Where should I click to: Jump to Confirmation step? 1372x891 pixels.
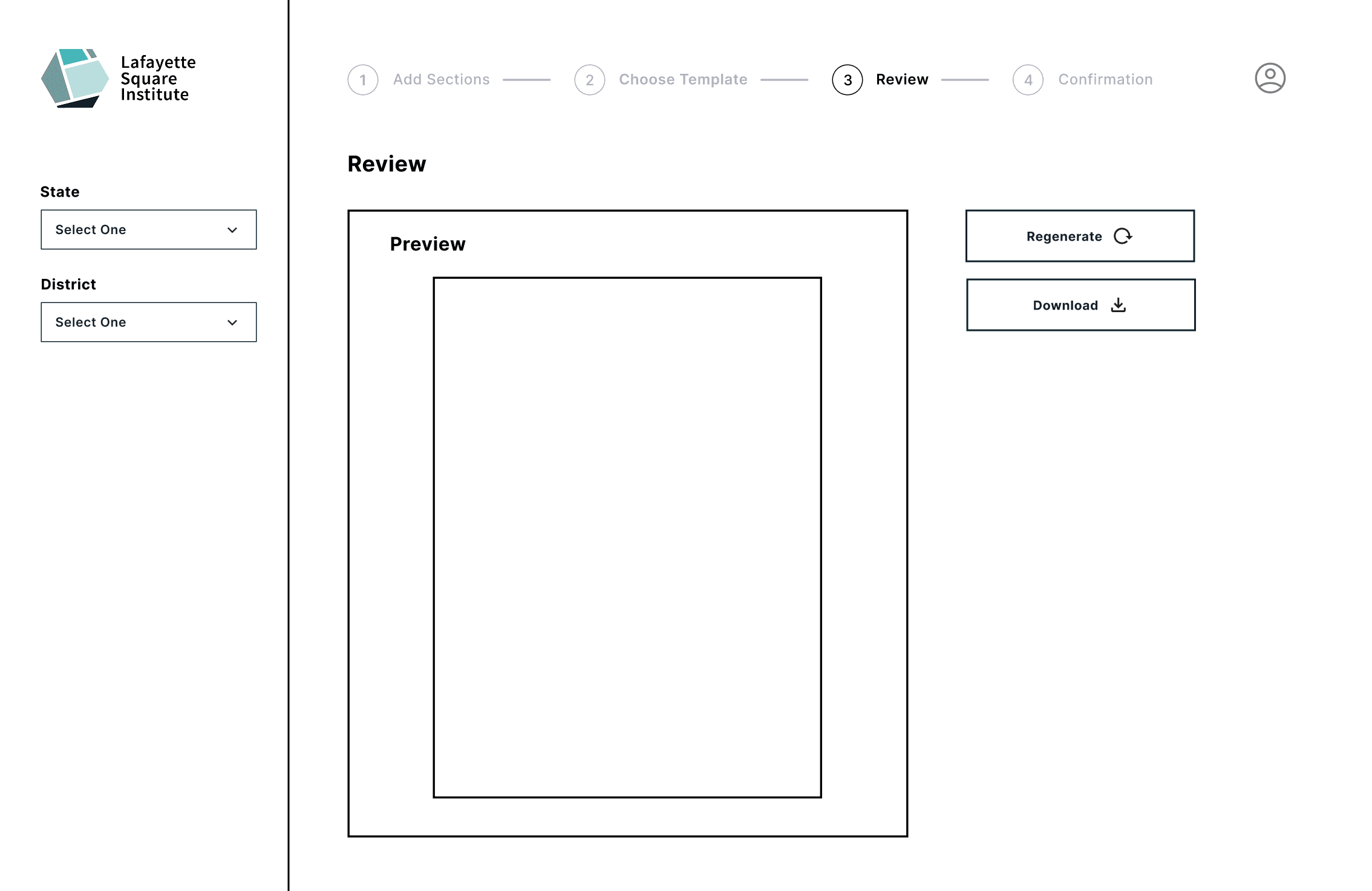click(x=1105, y=80)
